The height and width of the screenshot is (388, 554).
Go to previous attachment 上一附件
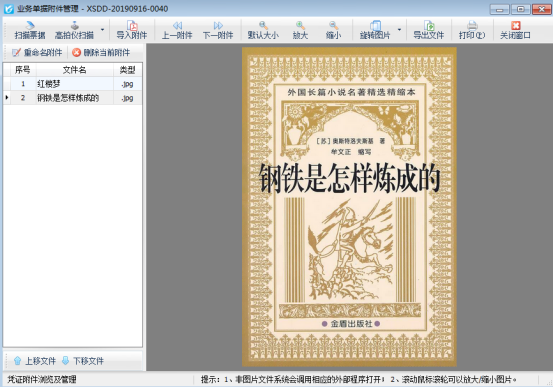177,30
